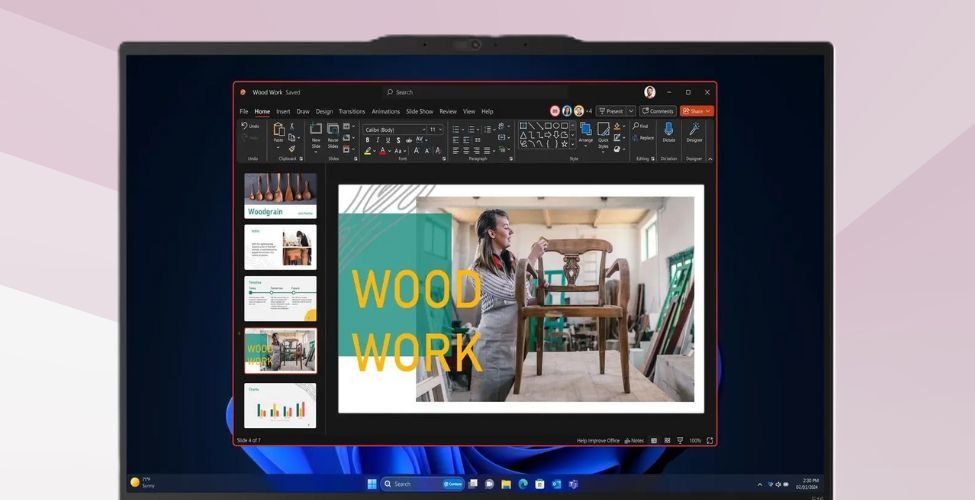This screenshot has width=975, height=500.
Task: Start Dictate with the microphone icon
Action: (668, 129)
